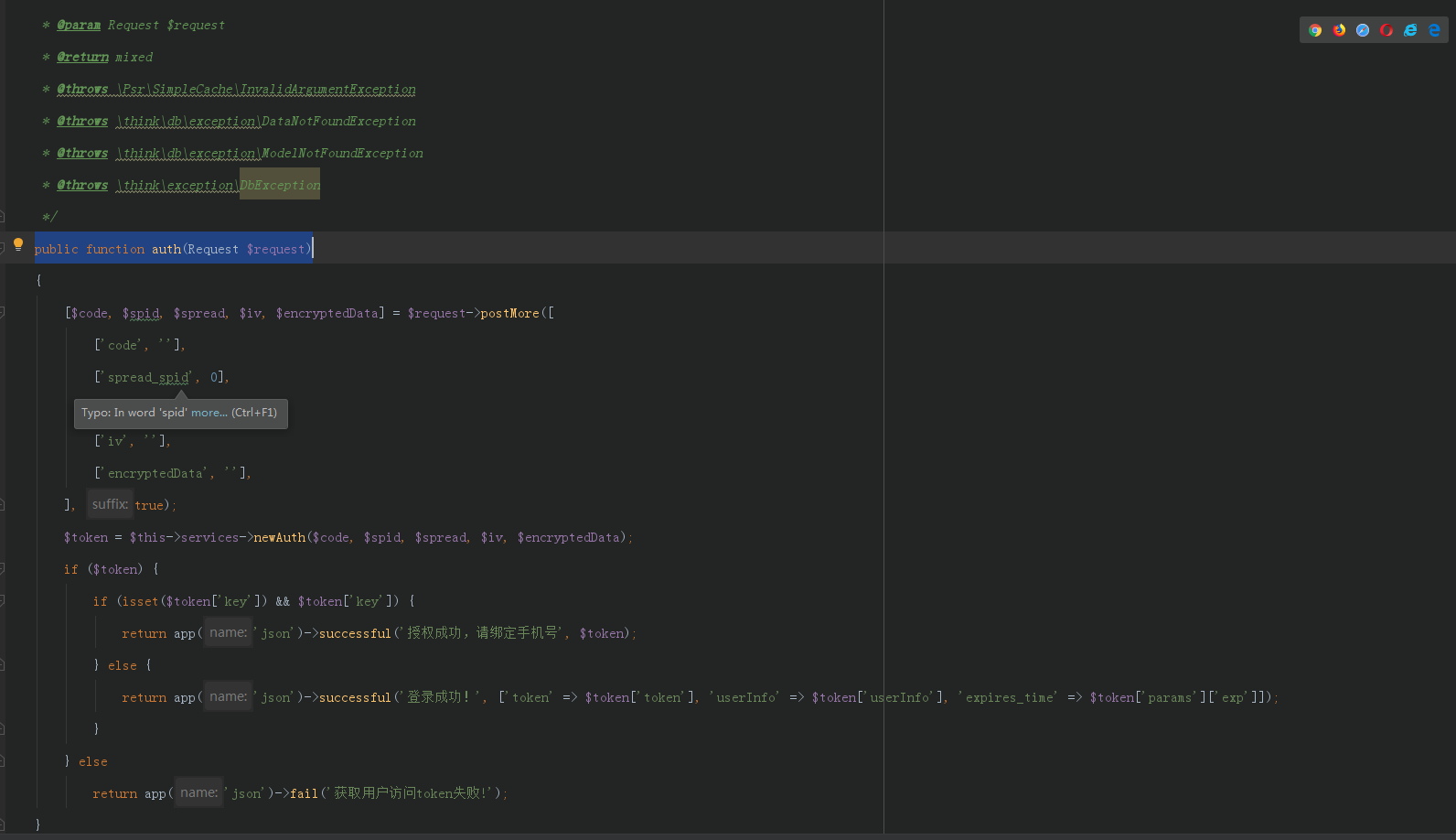1456x840 pixels.
Task: Click 'successful' on the 授权成功 line
Action: pos(355,633)
